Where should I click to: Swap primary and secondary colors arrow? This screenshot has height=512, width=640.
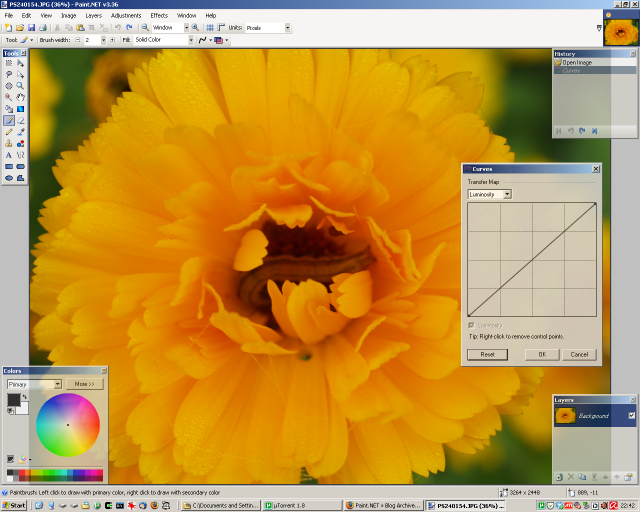tap(25, 397)
